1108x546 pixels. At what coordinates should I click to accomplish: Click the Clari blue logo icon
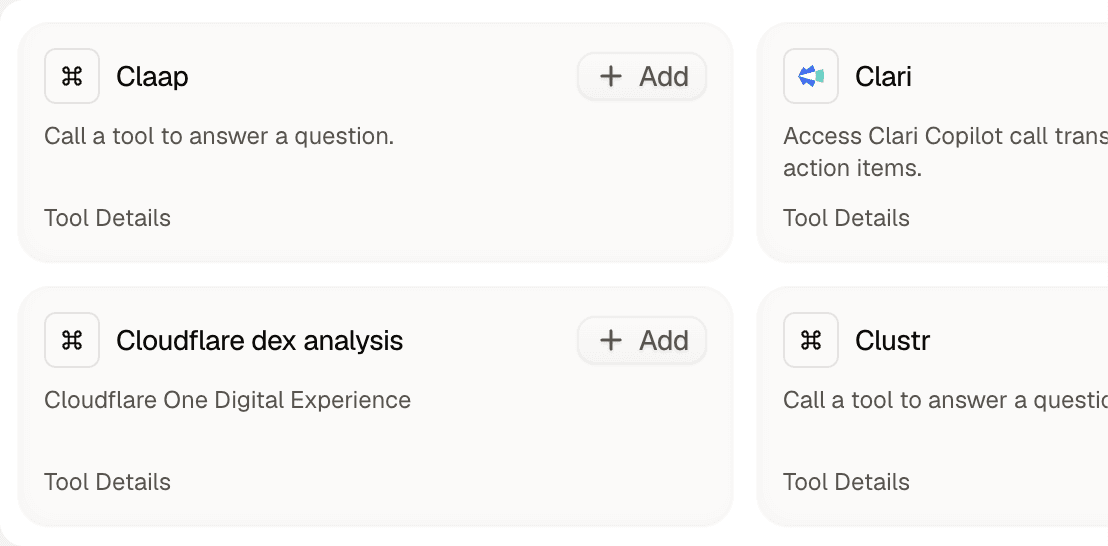[x=811, y=76]
